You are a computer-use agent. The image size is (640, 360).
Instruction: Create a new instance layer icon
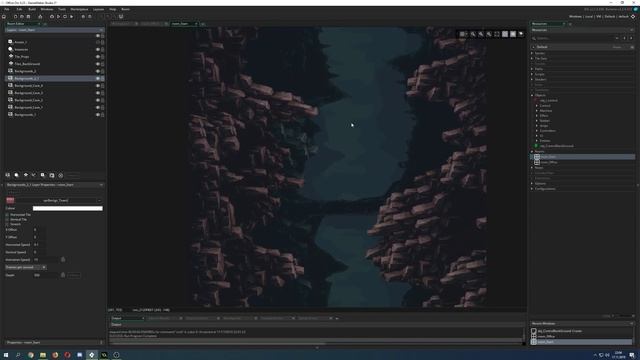point(17,175)
